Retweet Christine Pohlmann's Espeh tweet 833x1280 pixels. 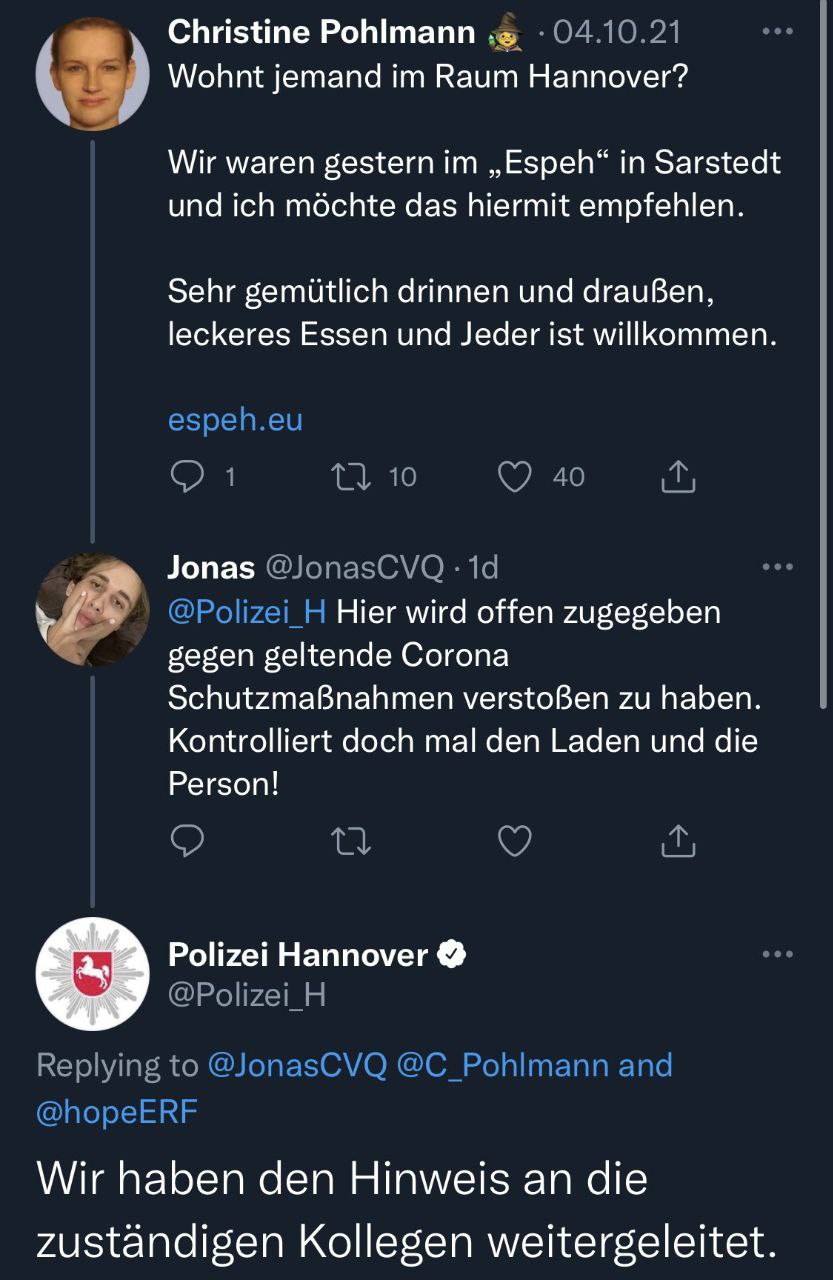349,477
